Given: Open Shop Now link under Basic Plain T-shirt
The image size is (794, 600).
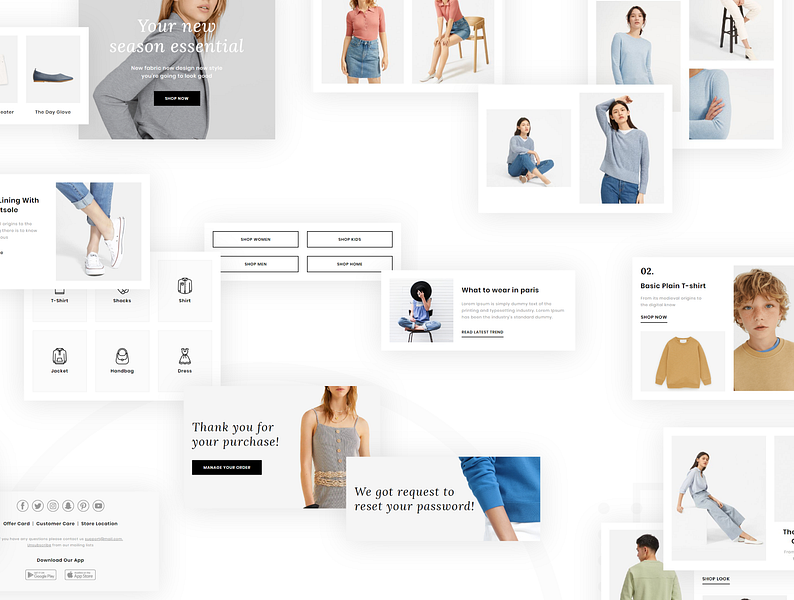Looking at the screenshot, I should pyautogui.click(x=654, y=317).
